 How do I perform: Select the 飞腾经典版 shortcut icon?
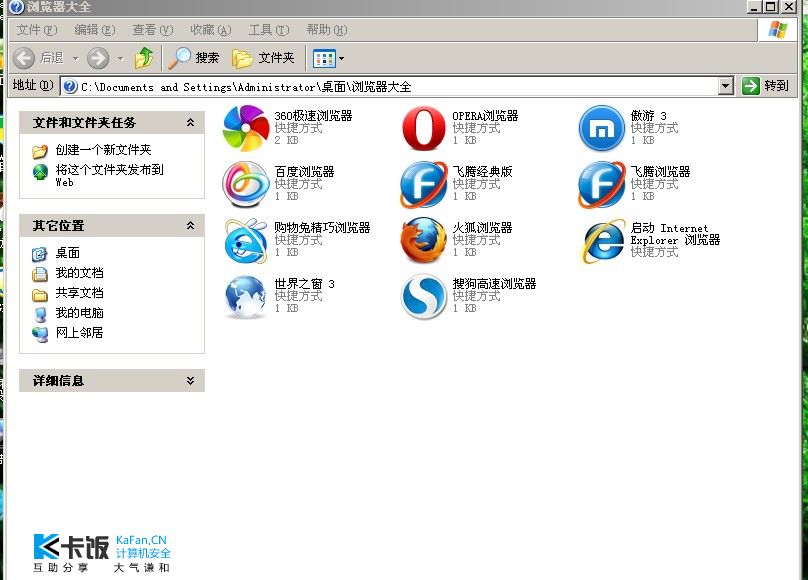pos(424,184)
